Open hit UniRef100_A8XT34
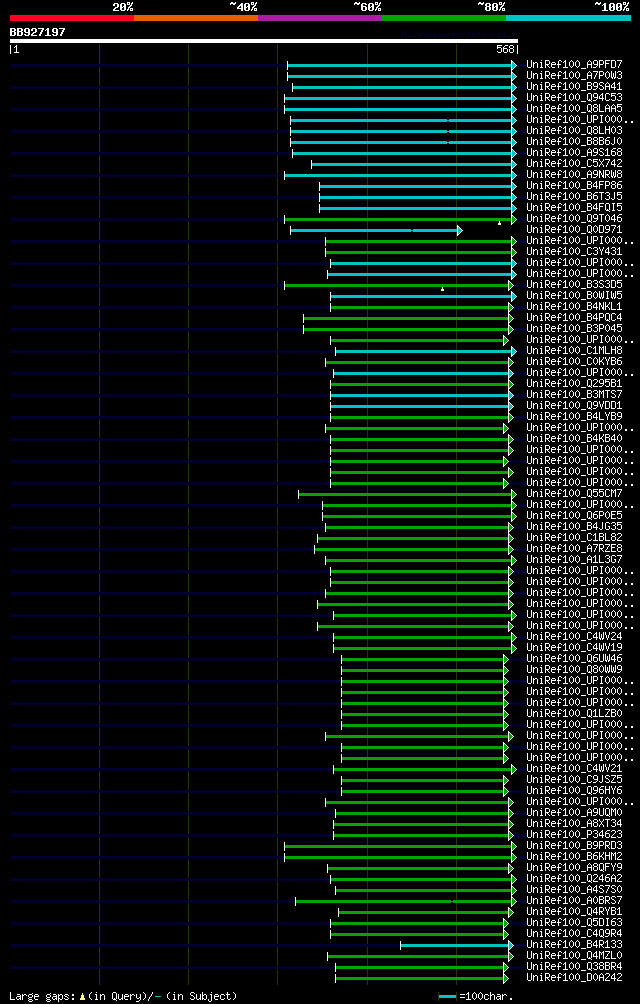This screenshot has height=1004, width=640. coord(574,824)
